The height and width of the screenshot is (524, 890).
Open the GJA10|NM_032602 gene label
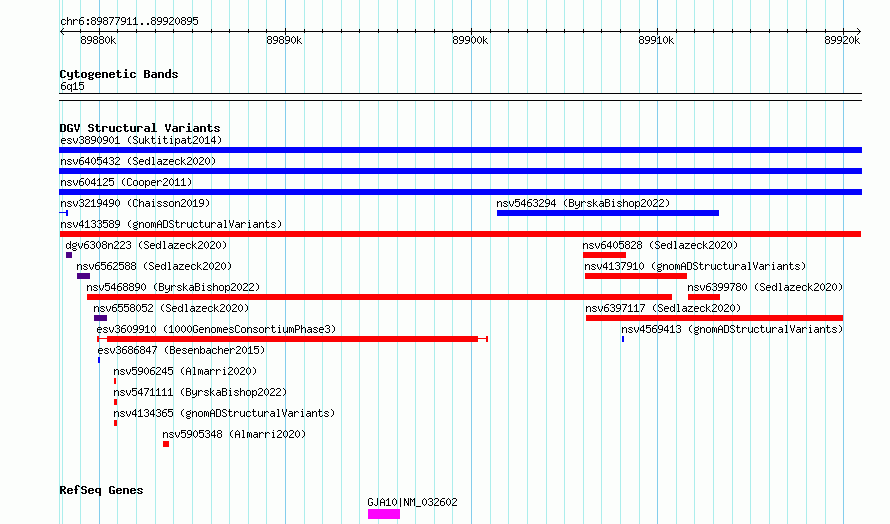point(412,502)
